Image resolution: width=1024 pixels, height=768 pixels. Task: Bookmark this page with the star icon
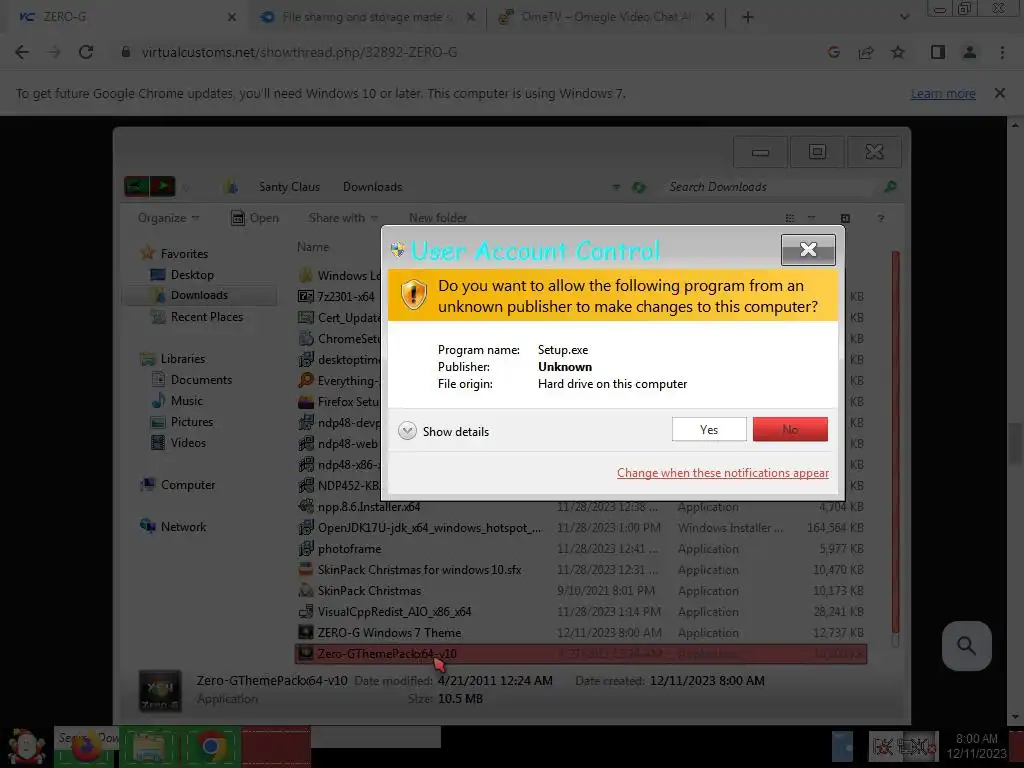tap(898, 52)
